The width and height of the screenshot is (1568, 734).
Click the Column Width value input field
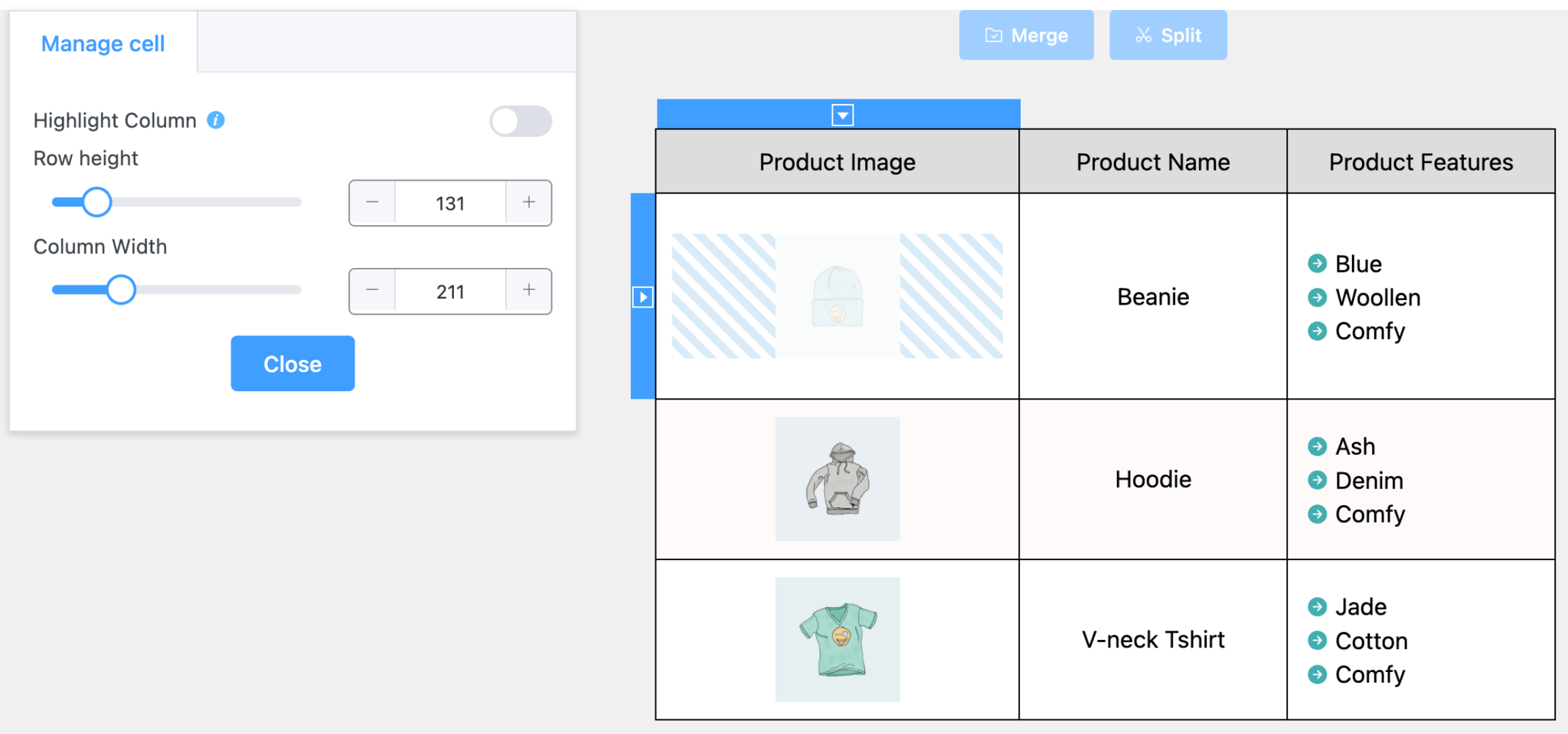coord(450,291)
